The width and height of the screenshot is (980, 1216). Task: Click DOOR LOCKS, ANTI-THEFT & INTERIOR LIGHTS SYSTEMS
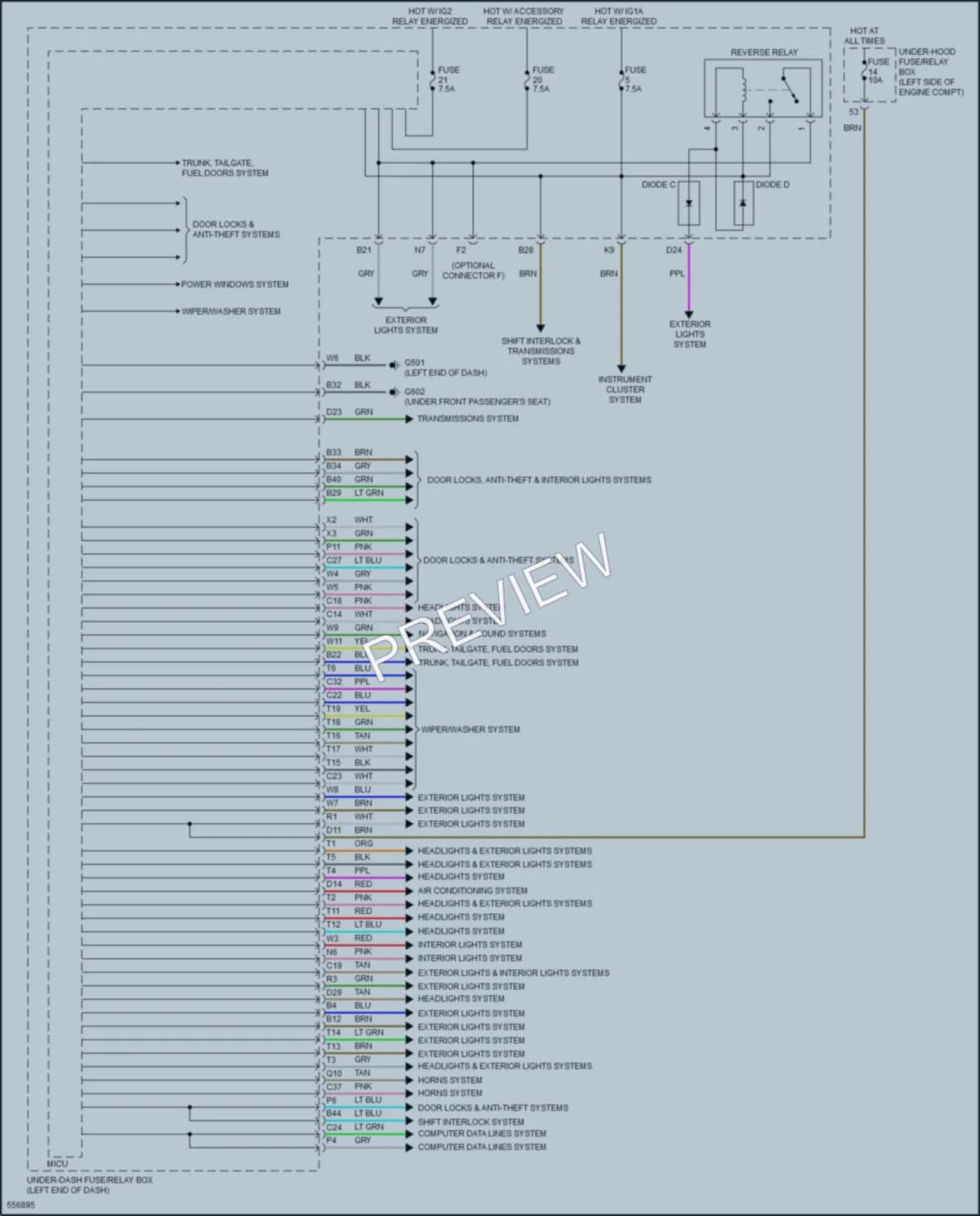click(x=539, y=480)
